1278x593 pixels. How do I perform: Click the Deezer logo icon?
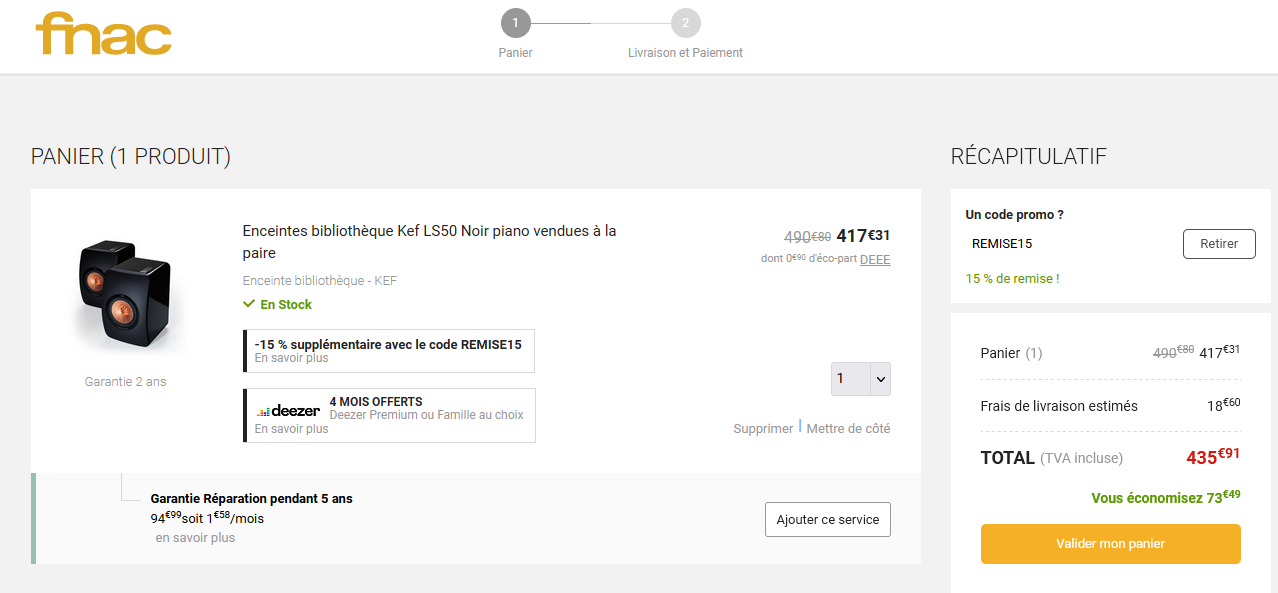[x=288, y=410]
